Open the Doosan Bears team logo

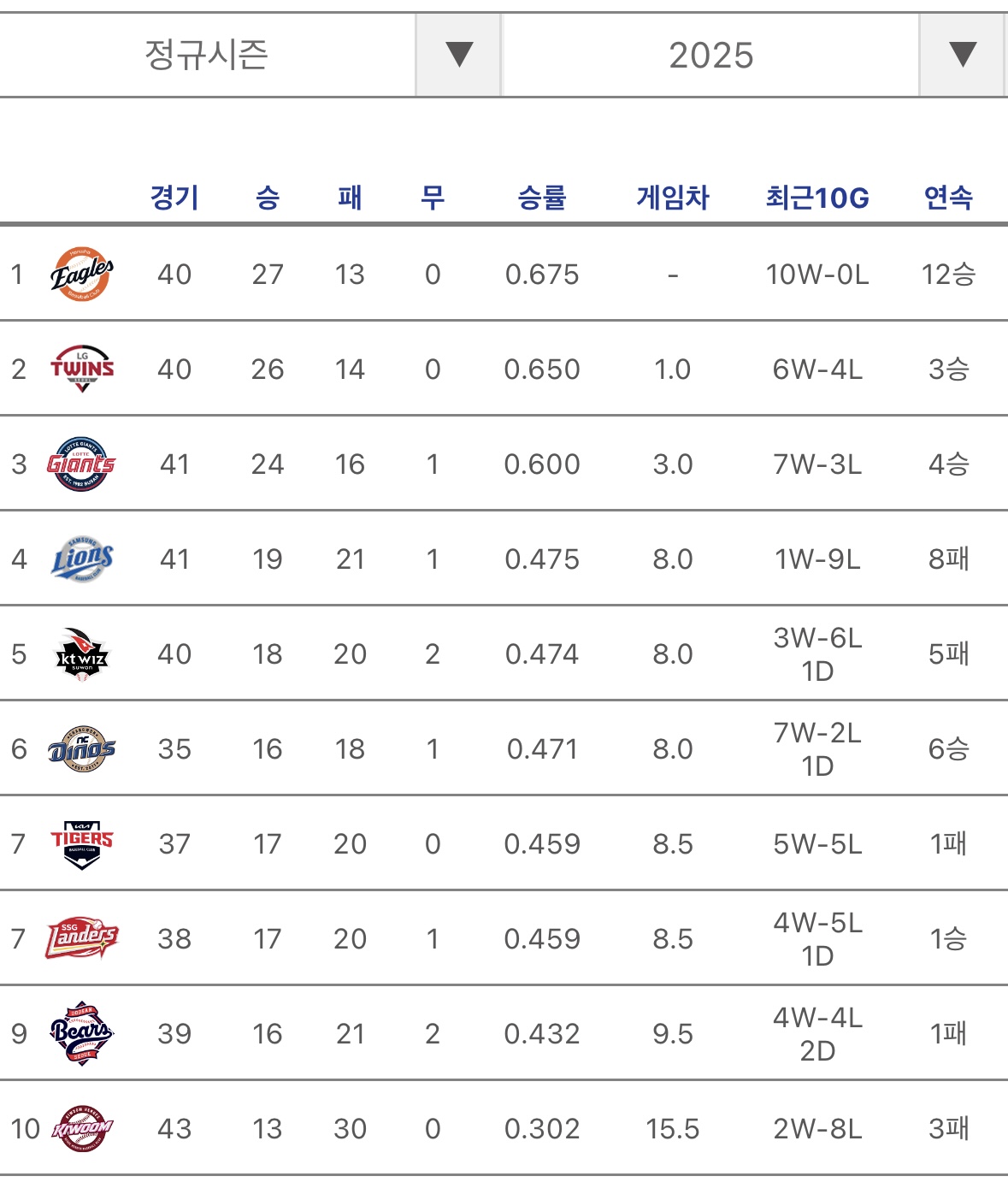[82, 1033]
